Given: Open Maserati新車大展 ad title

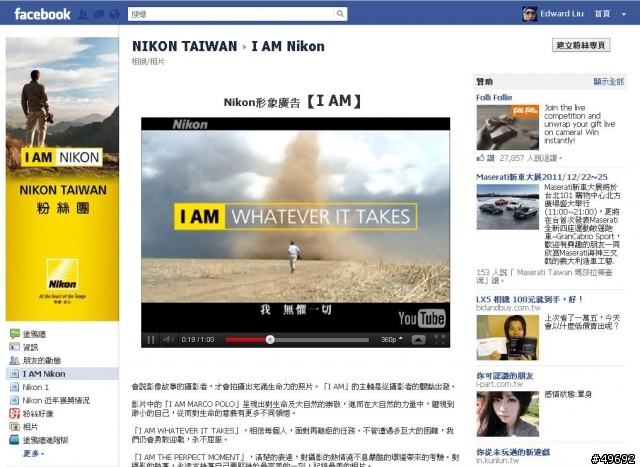Looking at the screenshot, I should pyautogui.click(x=542, y=177).
